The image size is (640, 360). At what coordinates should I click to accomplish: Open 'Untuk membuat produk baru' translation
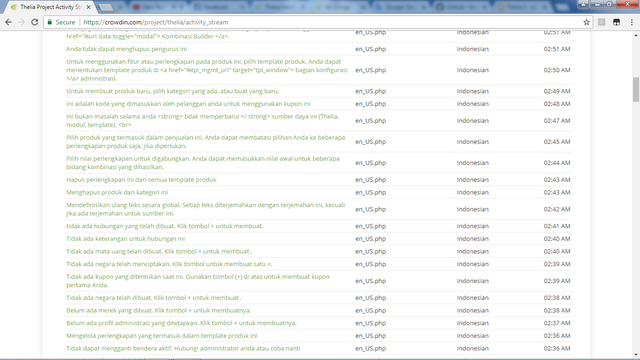click(173, 91)
